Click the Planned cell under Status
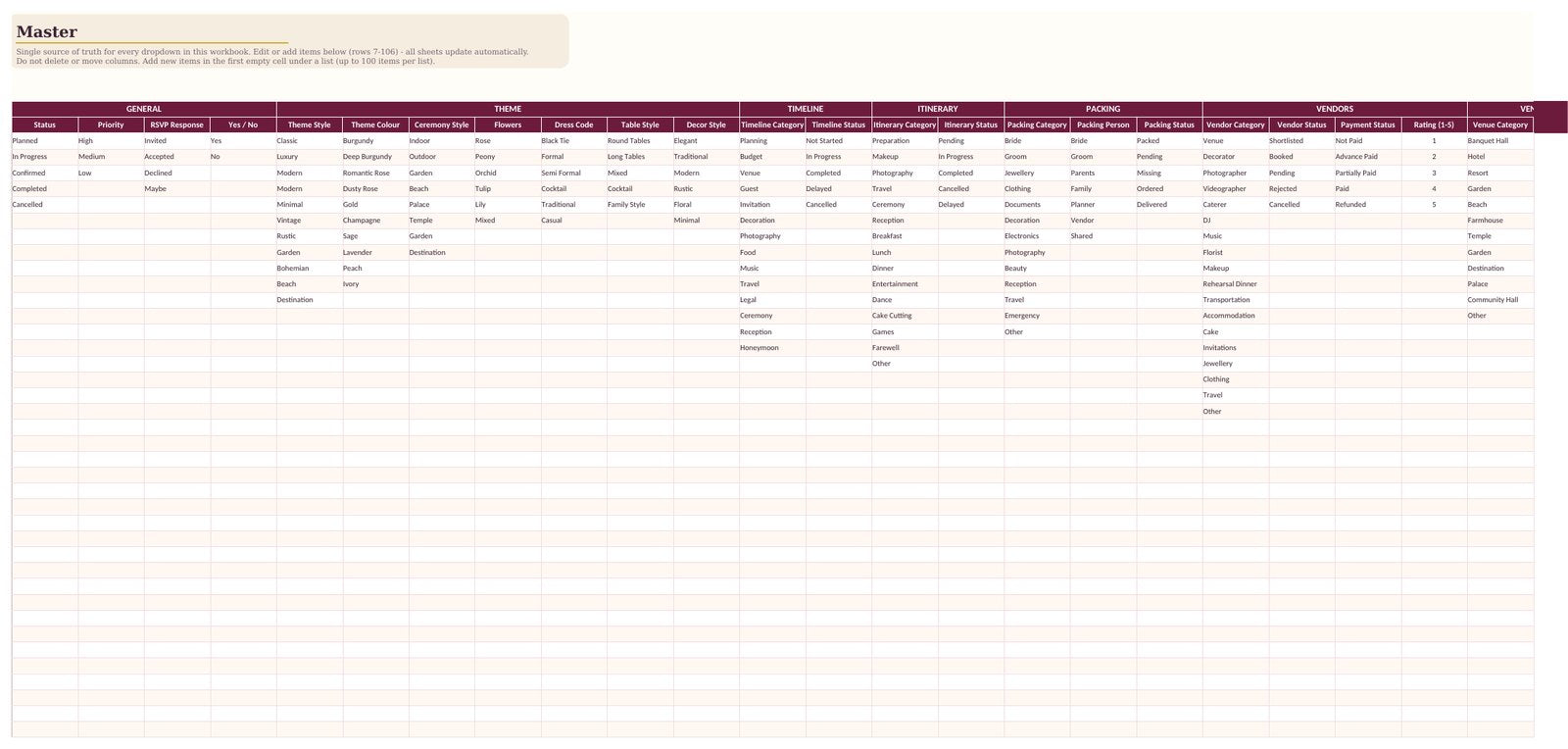The height and width of the screenshot is (749, 1568). tap(45, 141)
